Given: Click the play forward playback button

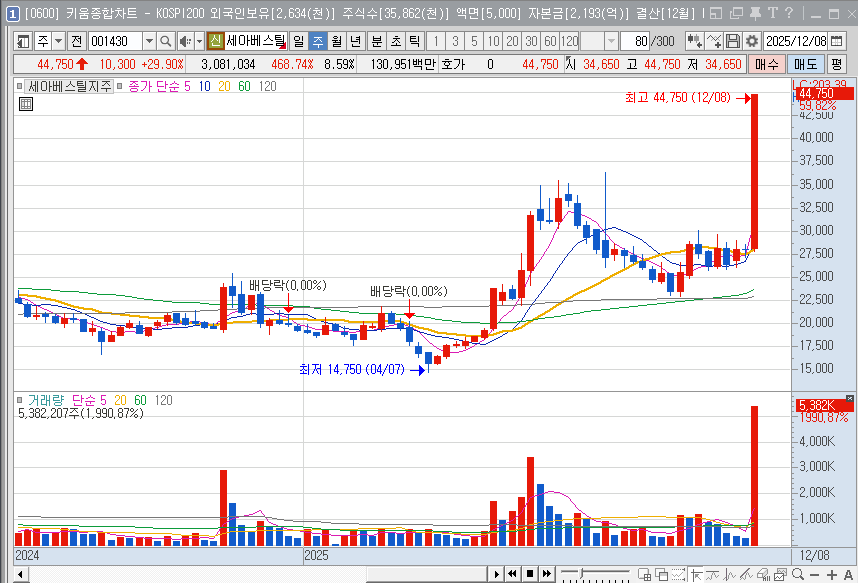Looking at the screenshot, I should [x=496, y=574].
